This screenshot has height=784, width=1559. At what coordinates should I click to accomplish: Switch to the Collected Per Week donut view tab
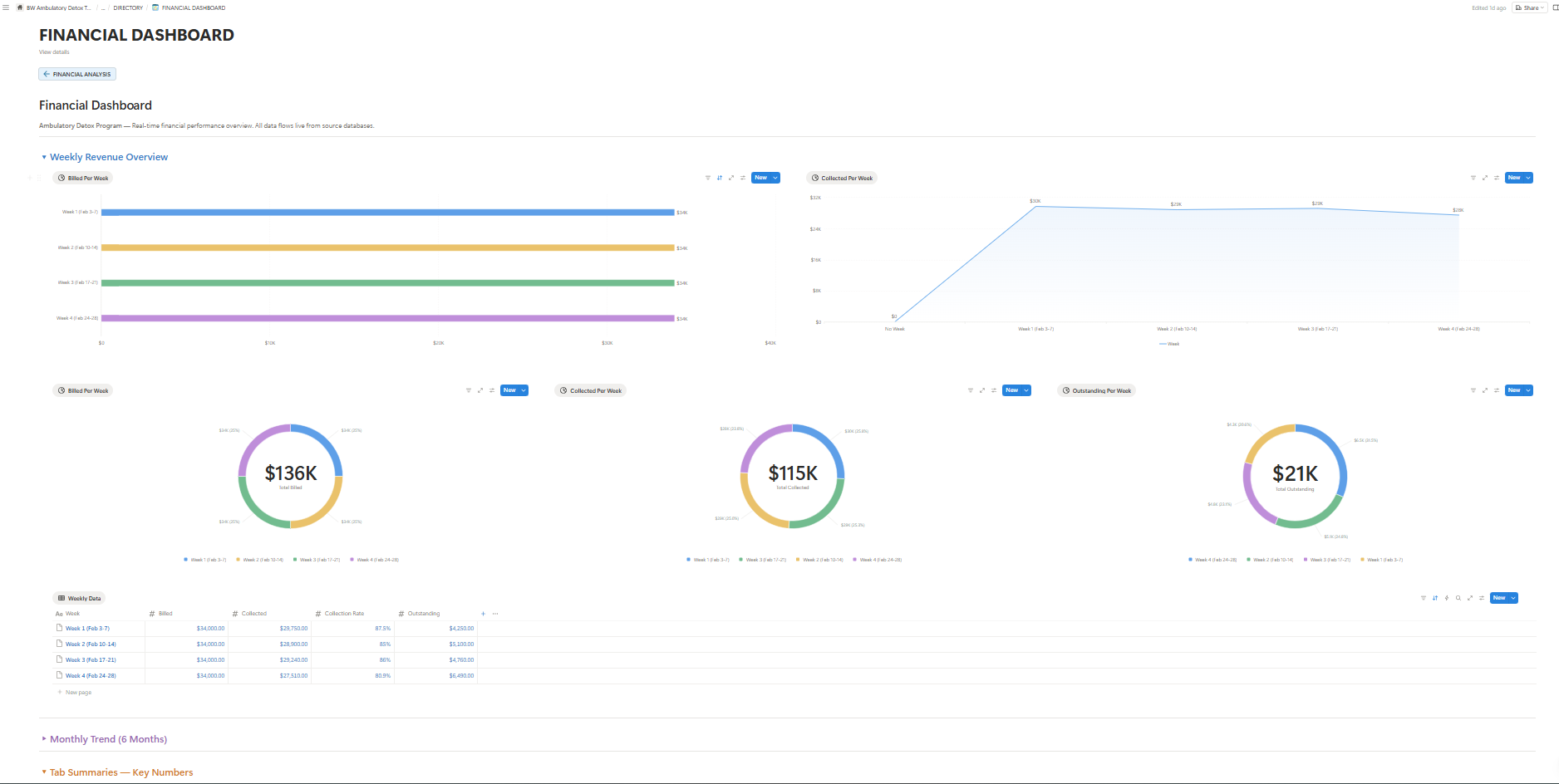tap(590, 390)
